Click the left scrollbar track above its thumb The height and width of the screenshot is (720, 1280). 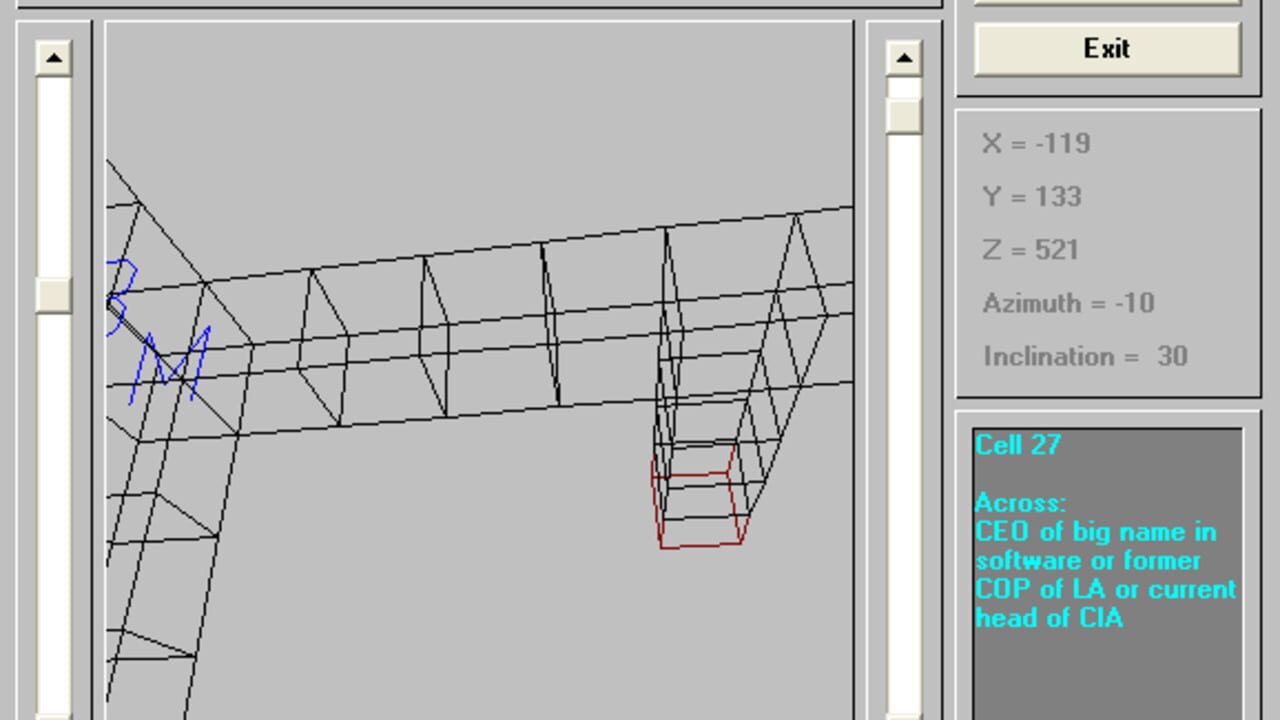(54, 176)
